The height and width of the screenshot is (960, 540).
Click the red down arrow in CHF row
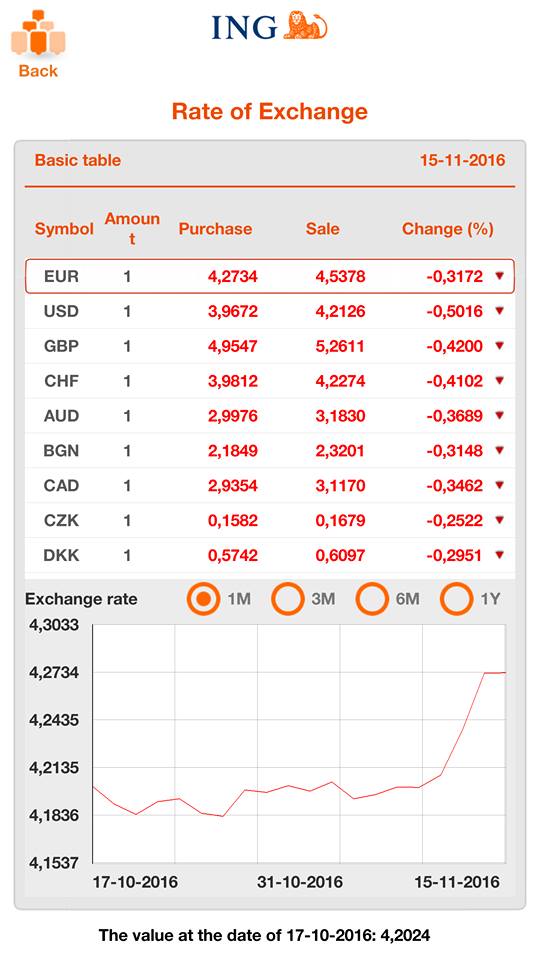(499, 381)
